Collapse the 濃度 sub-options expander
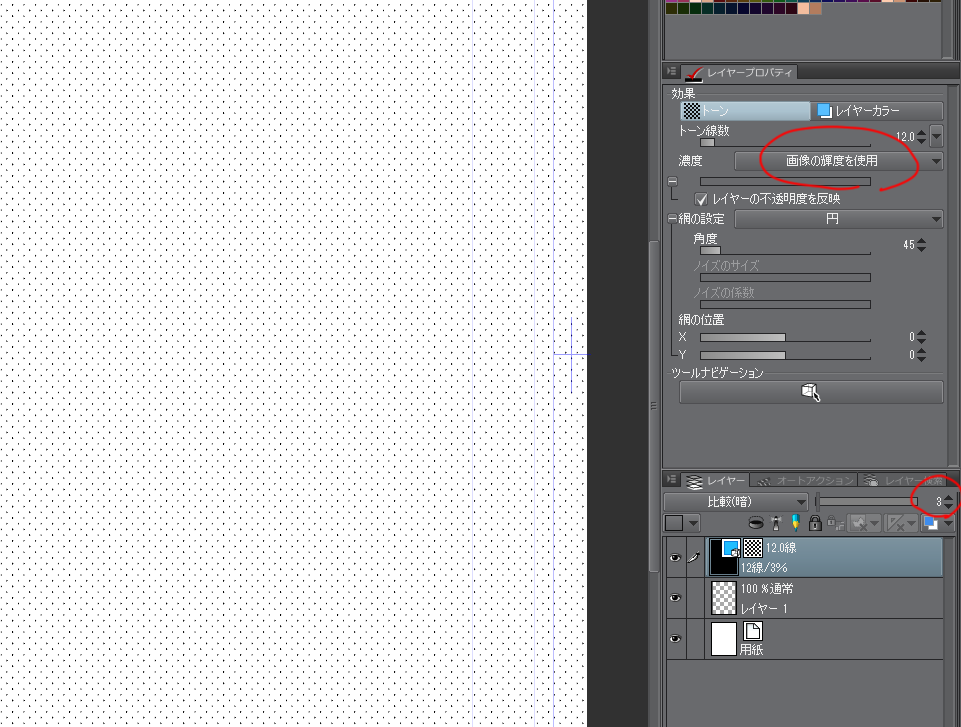This screenshot has width=961, height=727. [x=672, y=181]
